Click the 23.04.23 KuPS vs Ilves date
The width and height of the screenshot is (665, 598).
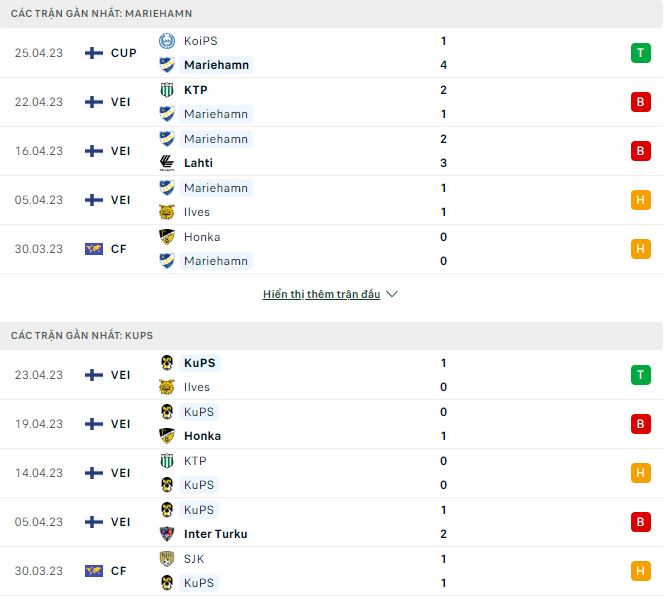(x=39, y=375)
